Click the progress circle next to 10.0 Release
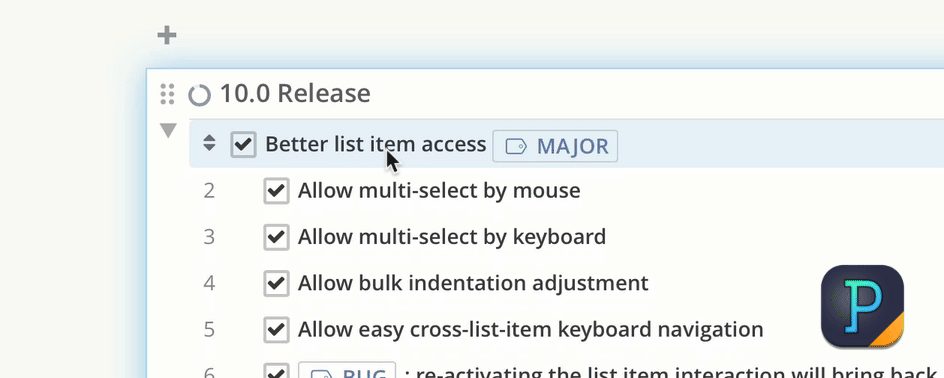 [199, 95]
